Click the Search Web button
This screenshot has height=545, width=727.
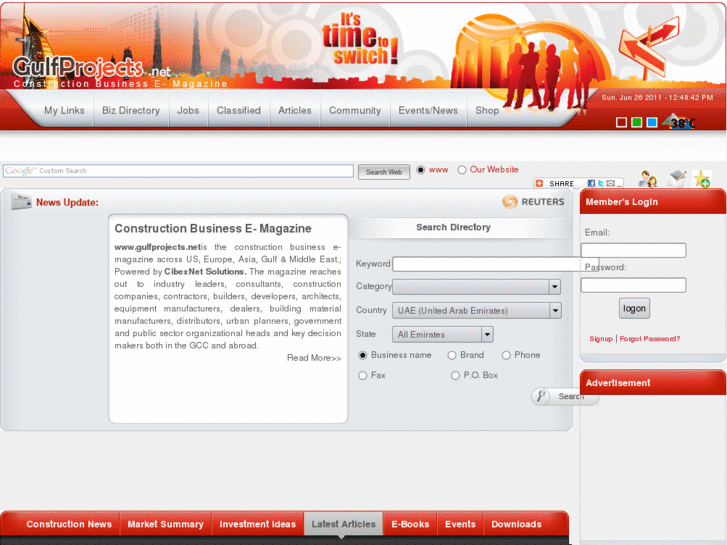[384, 172]
